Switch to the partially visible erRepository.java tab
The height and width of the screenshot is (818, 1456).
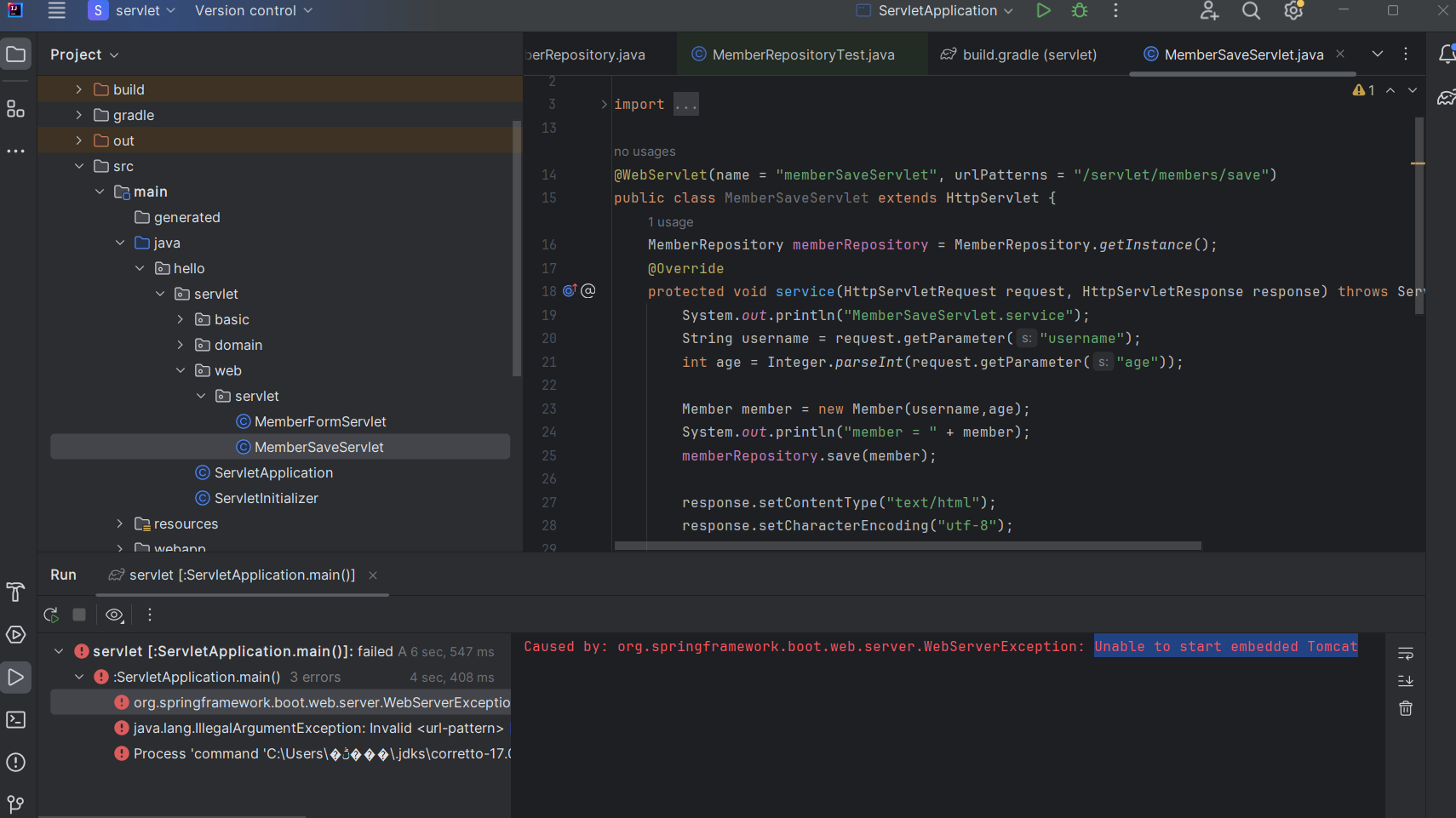tap(599, 54)
